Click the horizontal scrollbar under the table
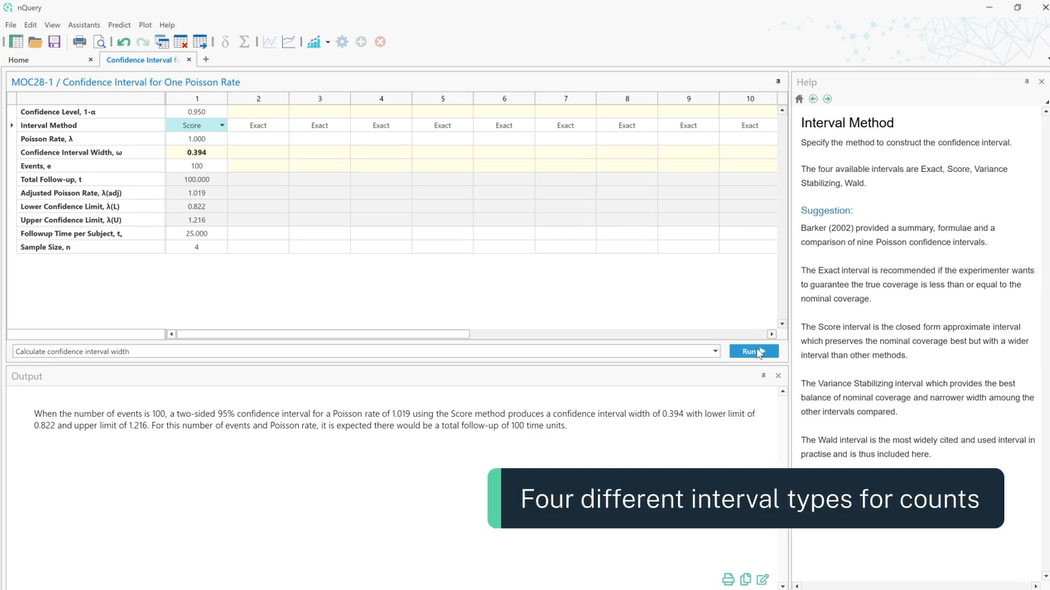Viewport: 1050px width, 590px height. point(322,334)
